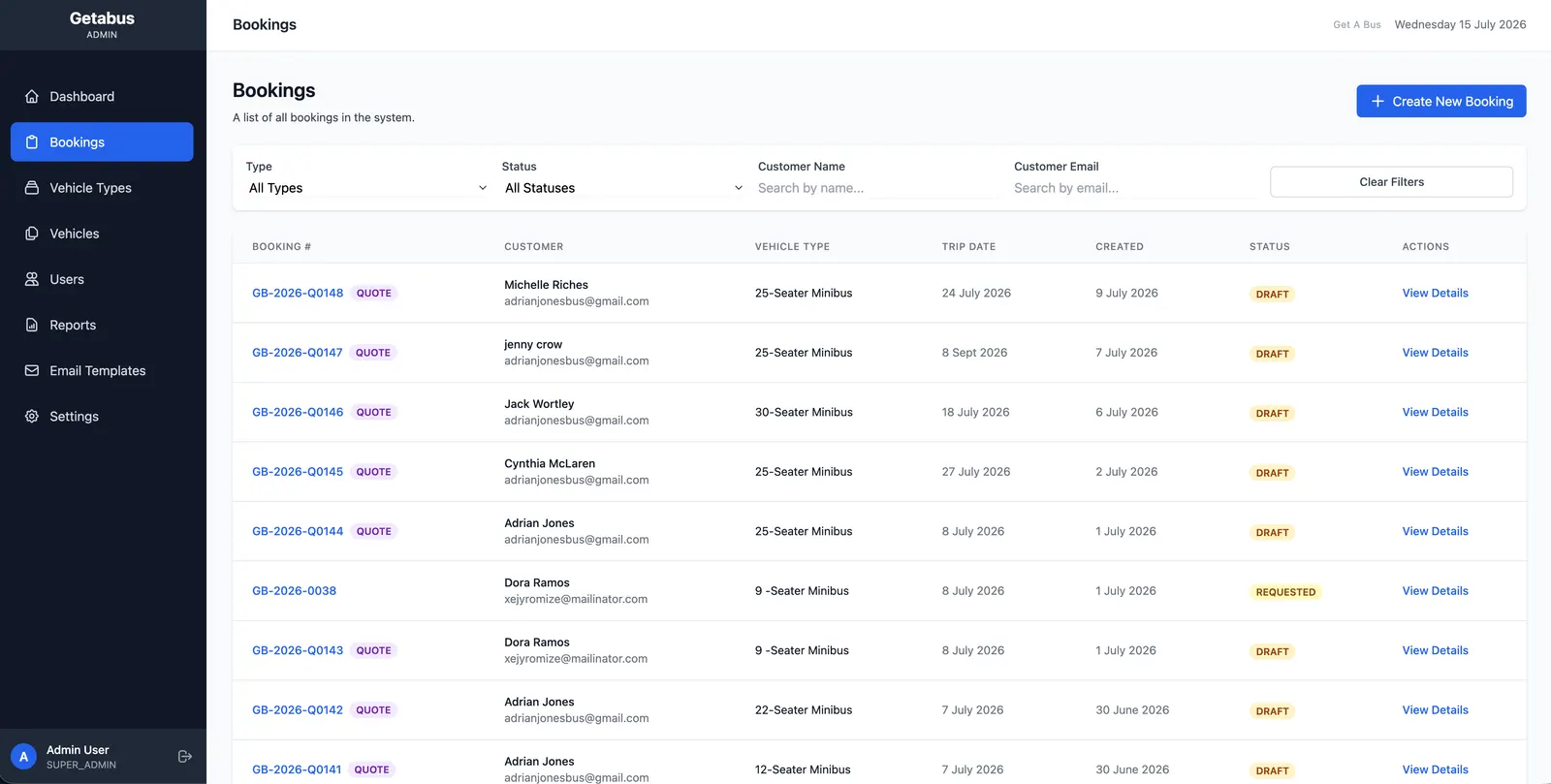Image resolution: width=1551 pixels, height=784 pixels.
Task: View details for booking GB-2026-Q0144
Action: coord(1435,531)
